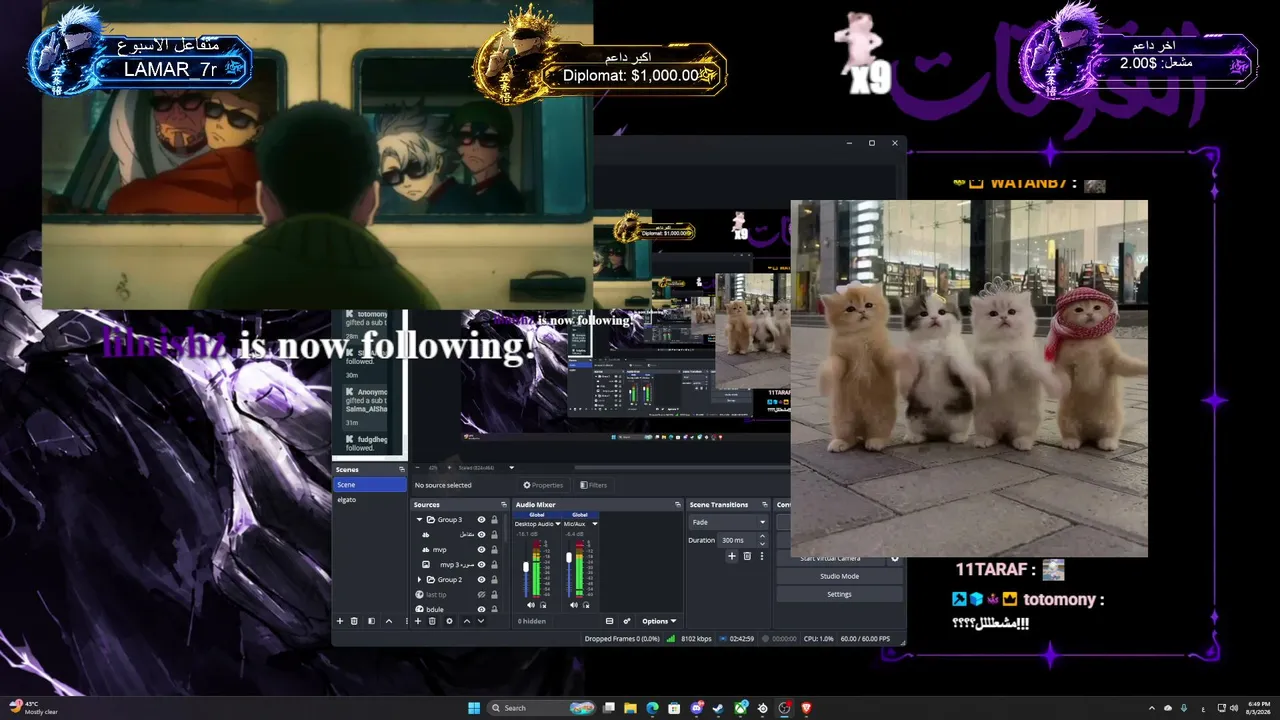The height and width of the screenshot is (720, 1280).
Task: Remove selected scene using trash icon
Action: (x=354, y=621)
